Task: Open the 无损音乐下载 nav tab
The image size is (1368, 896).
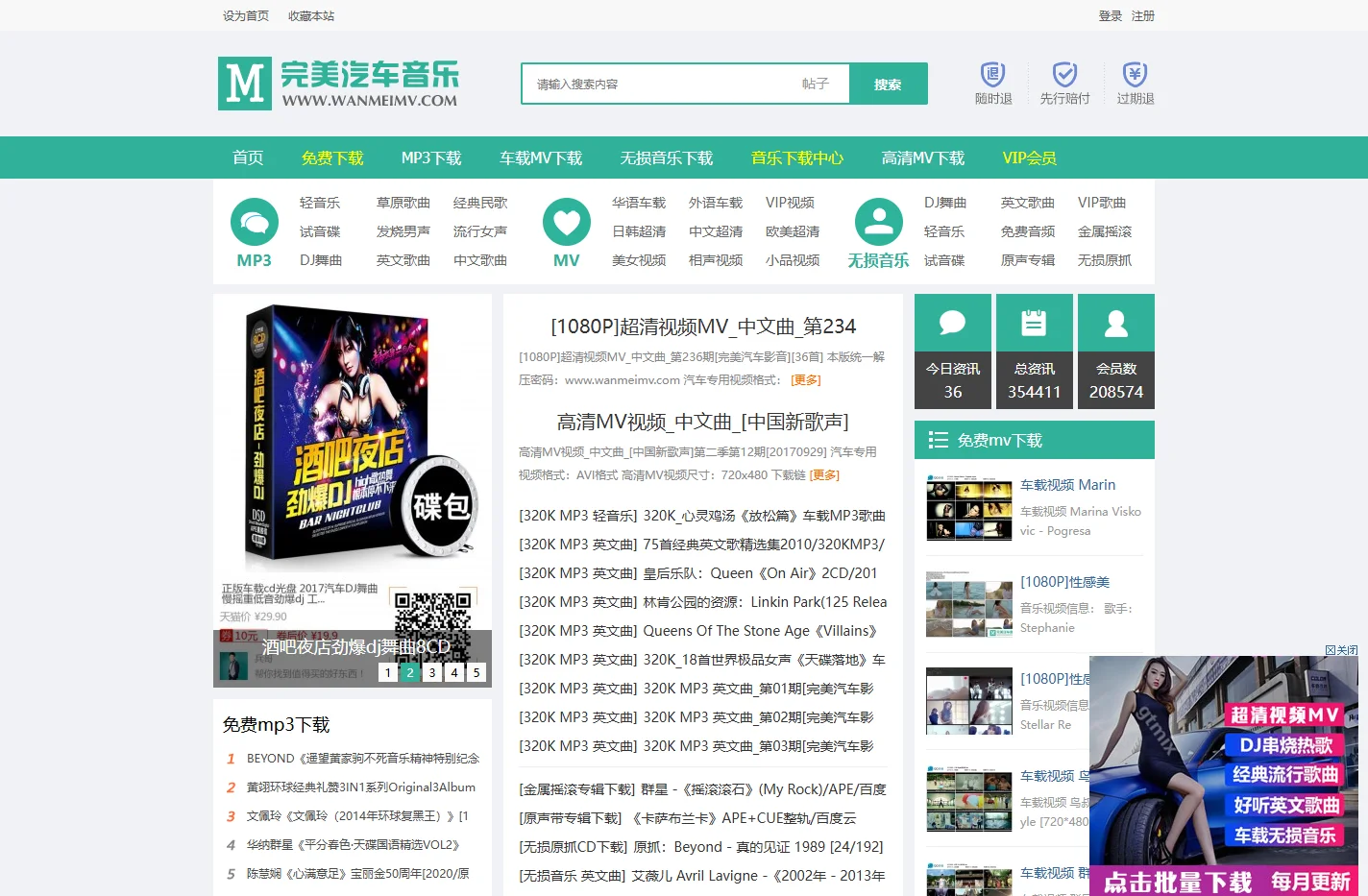Action: pos(667,157)
